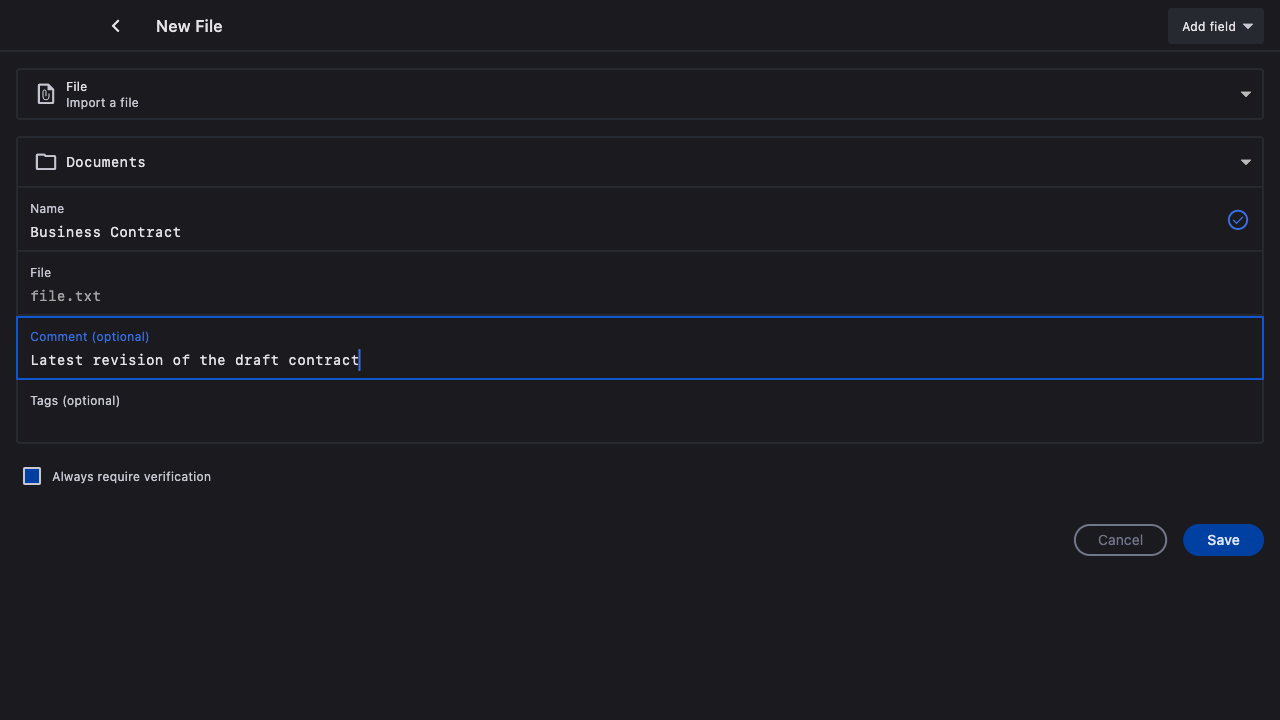This screenshot has height=720, width=1280.
Task: Expand the File type dropdown arrow
Action: point(1245,94)
